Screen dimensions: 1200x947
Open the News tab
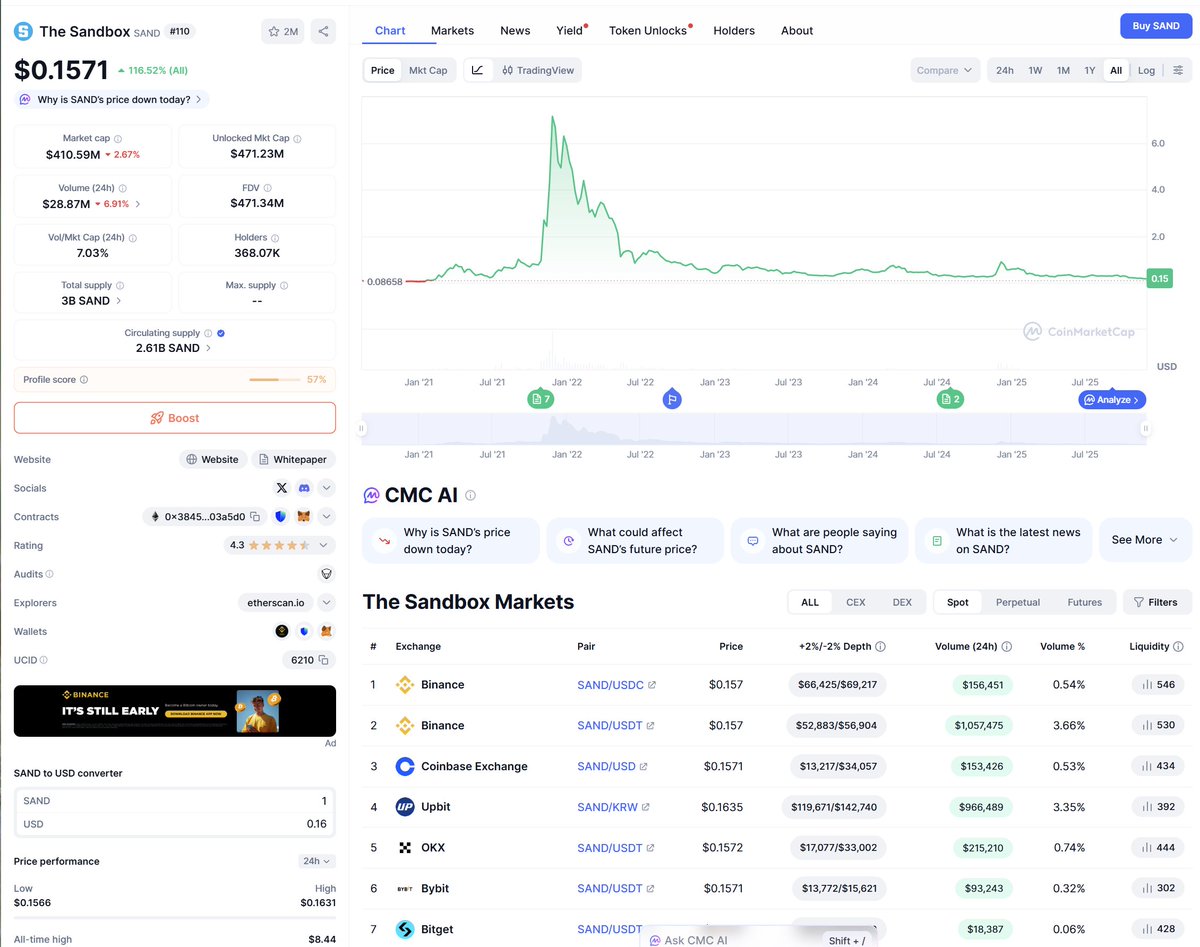515,30
